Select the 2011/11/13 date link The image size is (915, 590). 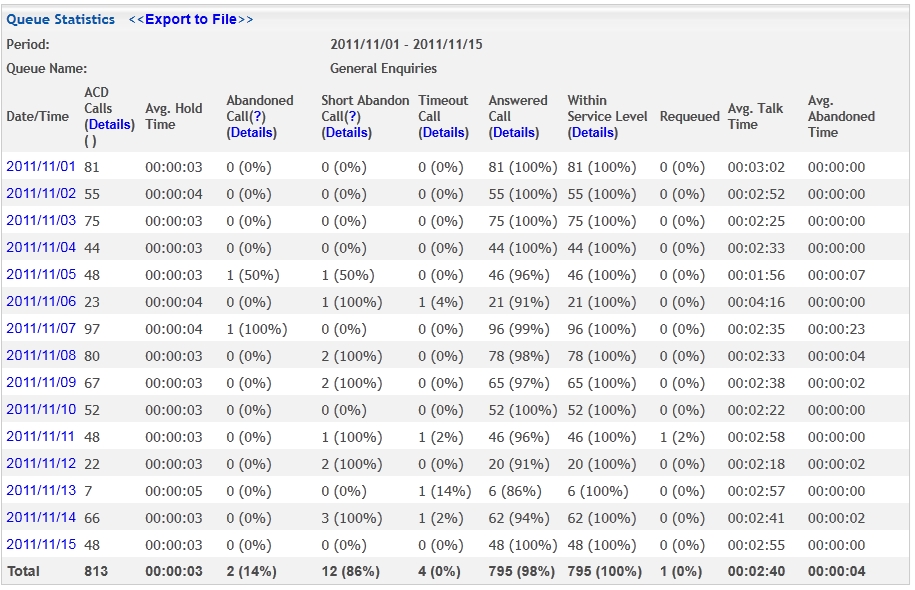tap(41, 490)
